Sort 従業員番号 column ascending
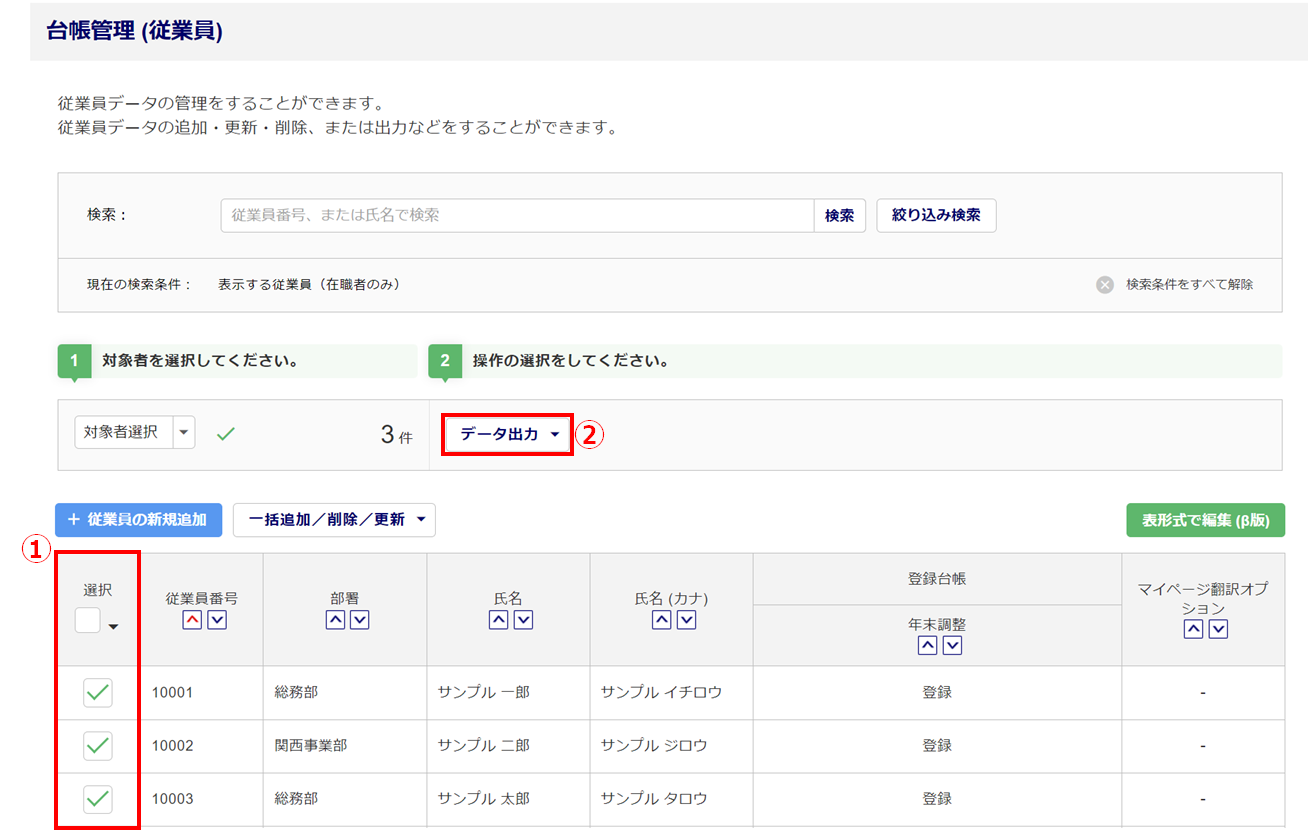This screenshot has width=1313, height=830. click(x=192, y=620)
